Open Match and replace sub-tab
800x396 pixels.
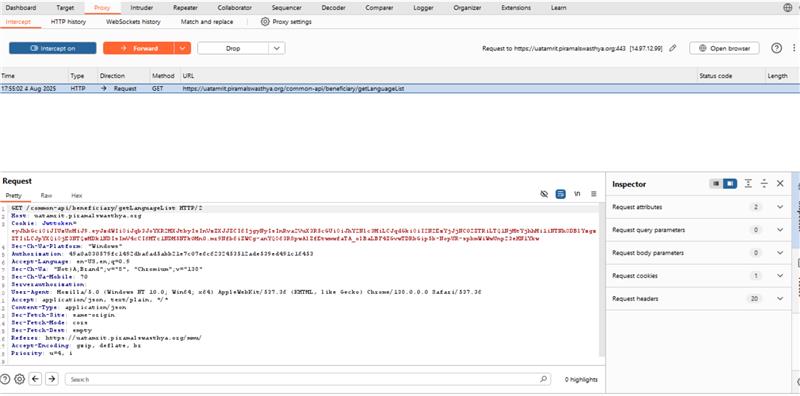tap(207, 22)
